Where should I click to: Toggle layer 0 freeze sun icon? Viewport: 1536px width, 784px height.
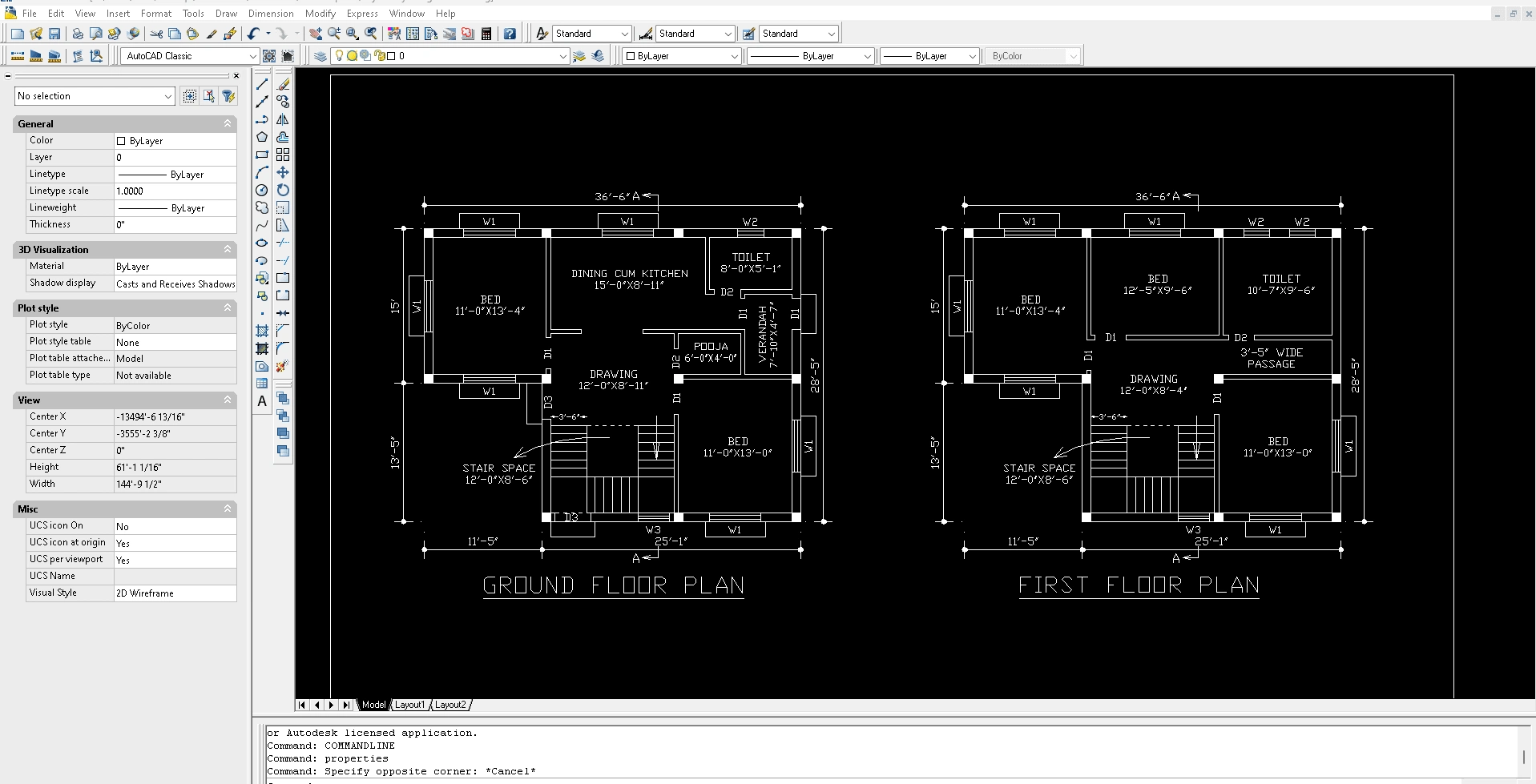[352, 56]
